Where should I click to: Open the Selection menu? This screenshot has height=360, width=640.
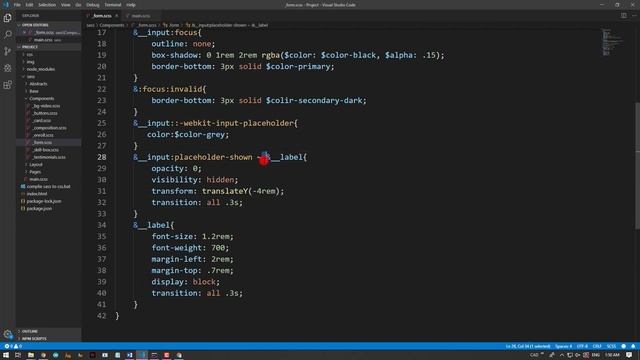[47, 5]
